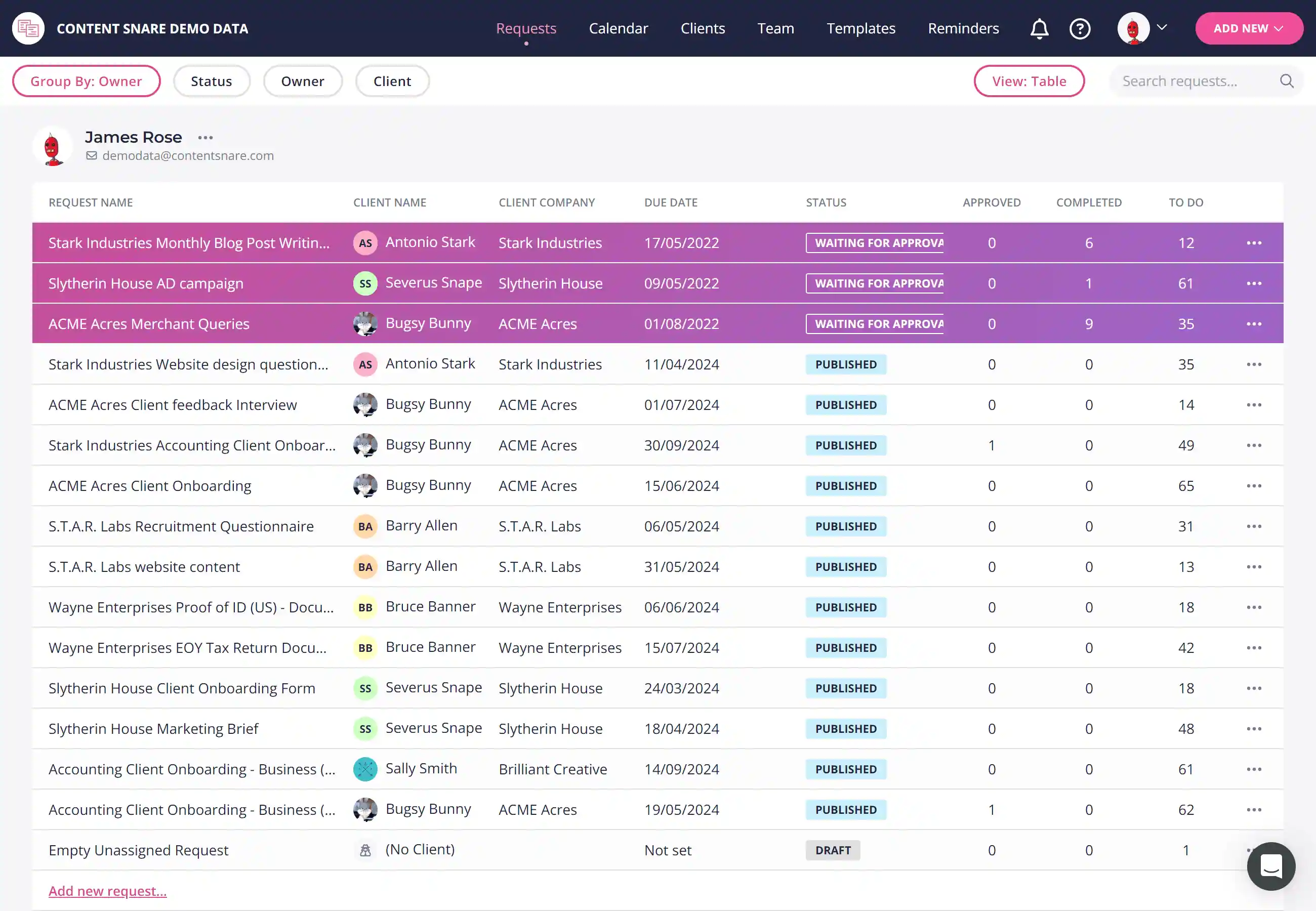
Task: Sort by the Due Date column header
Action: (671, 202)
